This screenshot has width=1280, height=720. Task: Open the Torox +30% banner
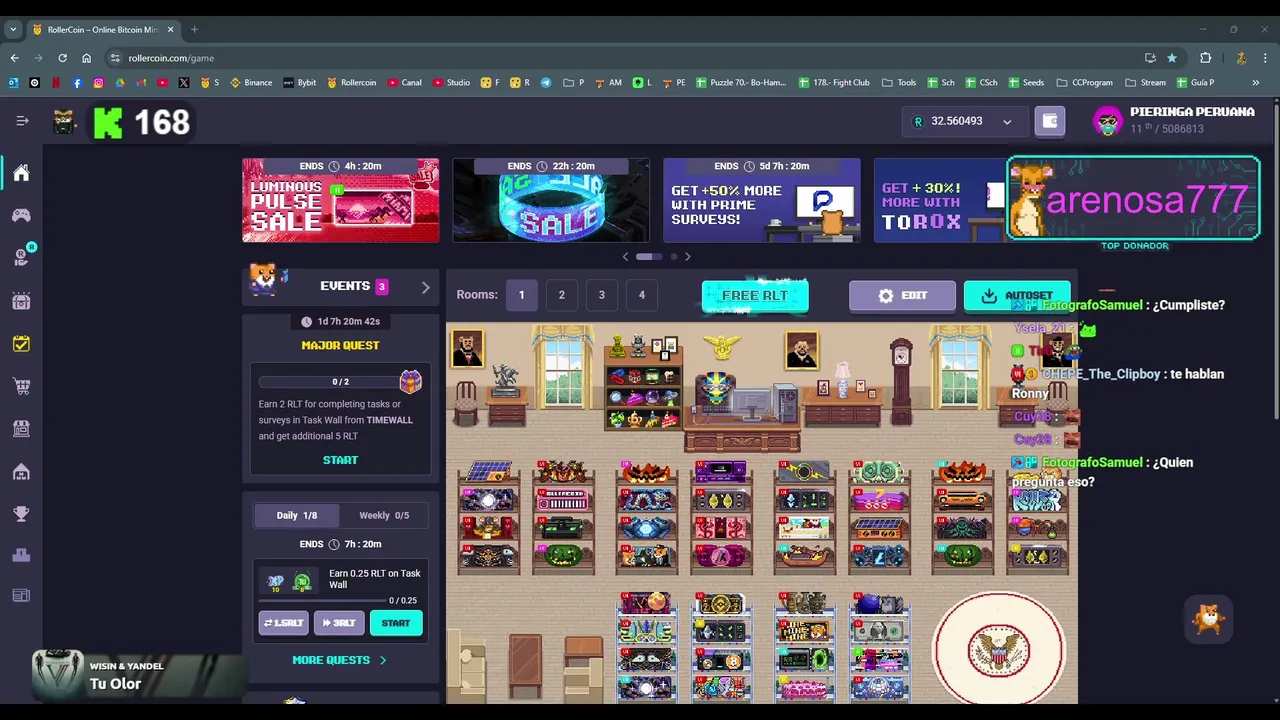pyautogui.click(x=940, y=200)
